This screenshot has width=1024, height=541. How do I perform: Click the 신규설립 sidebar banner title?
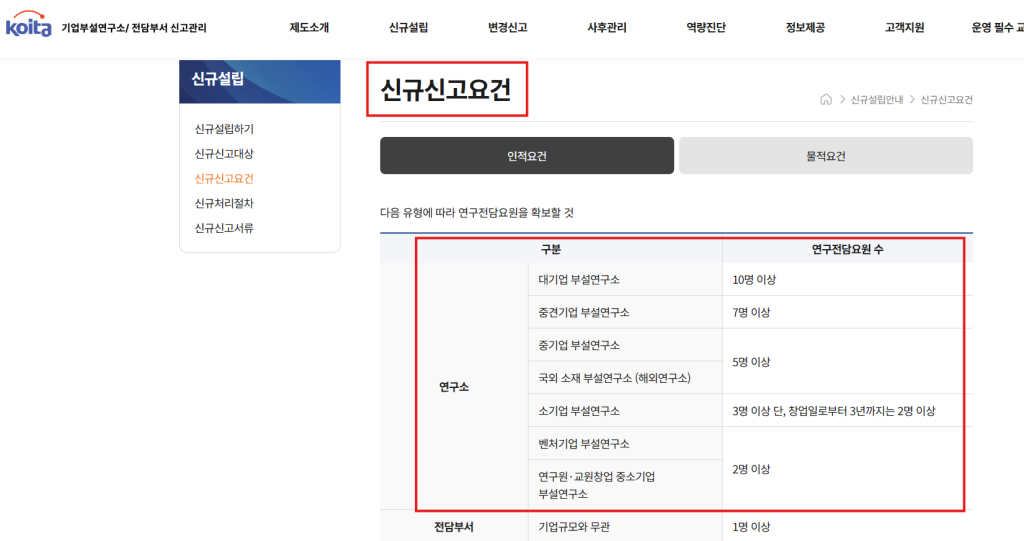217,79
